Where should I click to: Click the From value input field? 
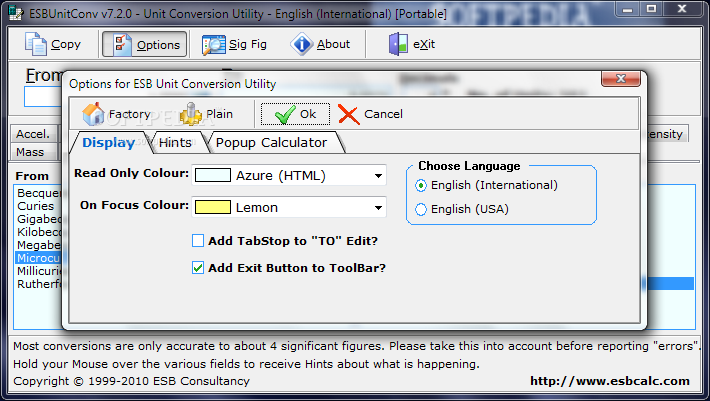click(x=43, y=97)
